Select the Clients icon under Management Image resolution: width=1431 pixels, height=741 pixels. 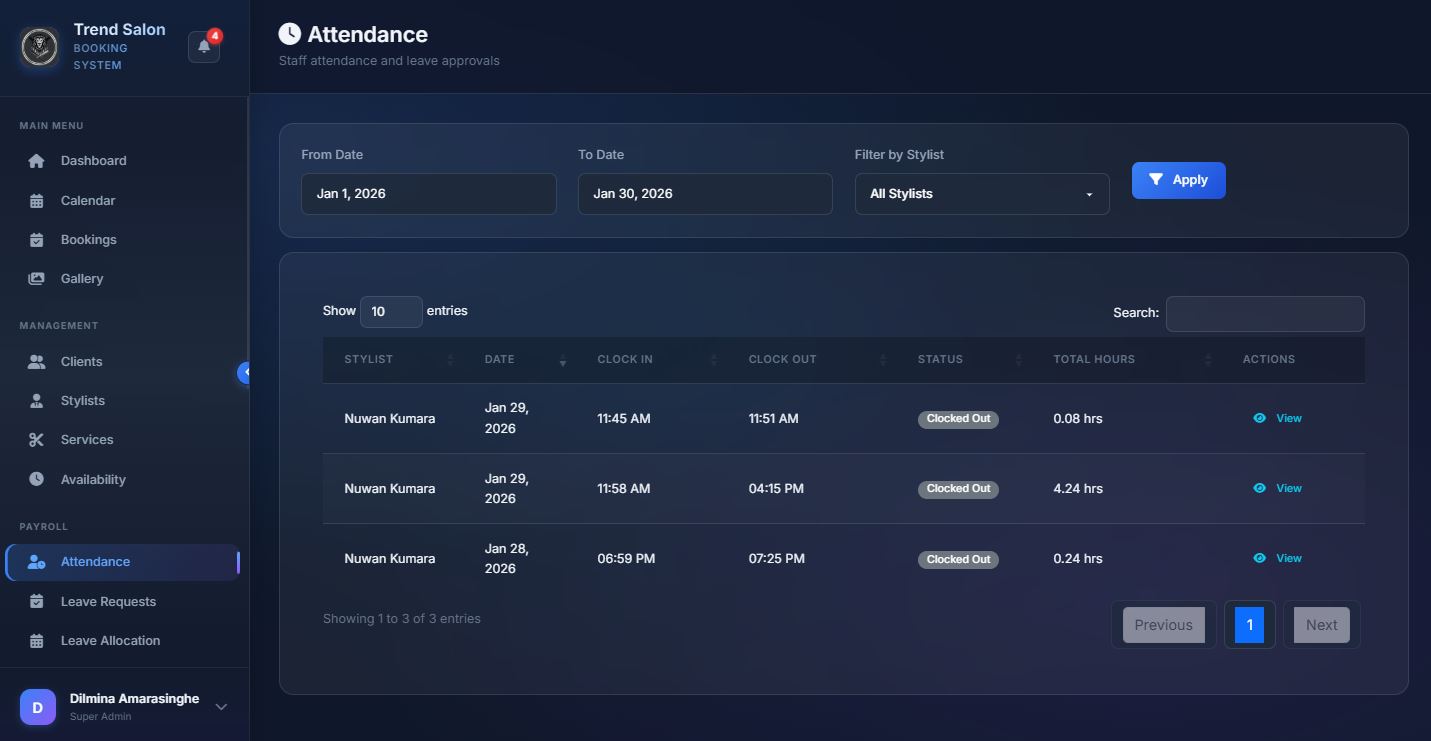click(x=36, y=361)
